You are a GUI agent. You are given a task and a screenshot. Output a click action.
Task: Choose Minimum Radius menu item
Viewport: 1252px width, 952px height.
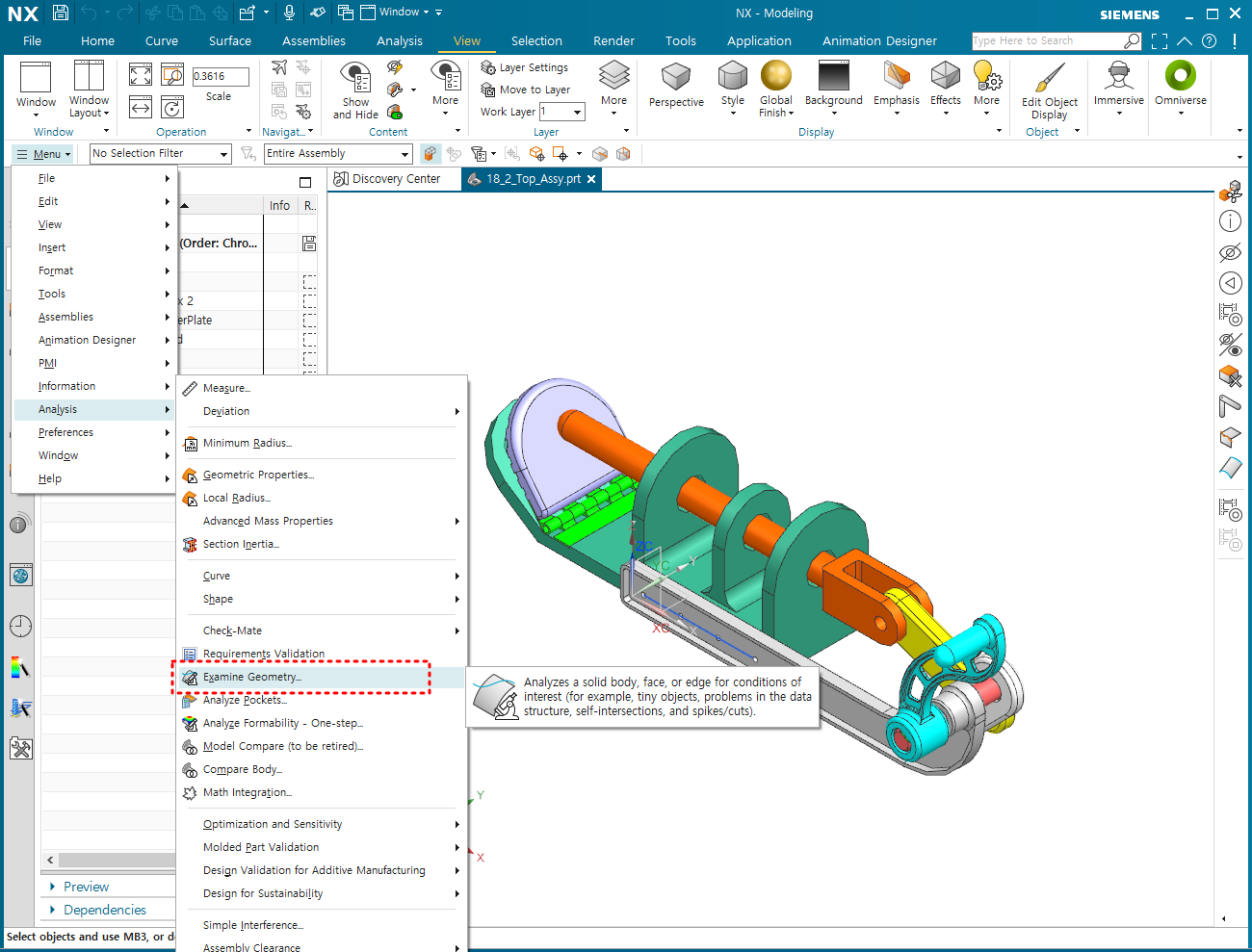(x=247, y=443)
